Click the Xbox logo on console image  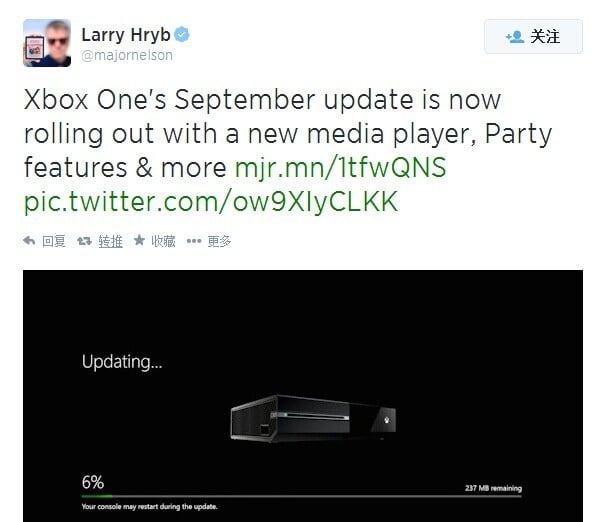click(x=387, y=420)
